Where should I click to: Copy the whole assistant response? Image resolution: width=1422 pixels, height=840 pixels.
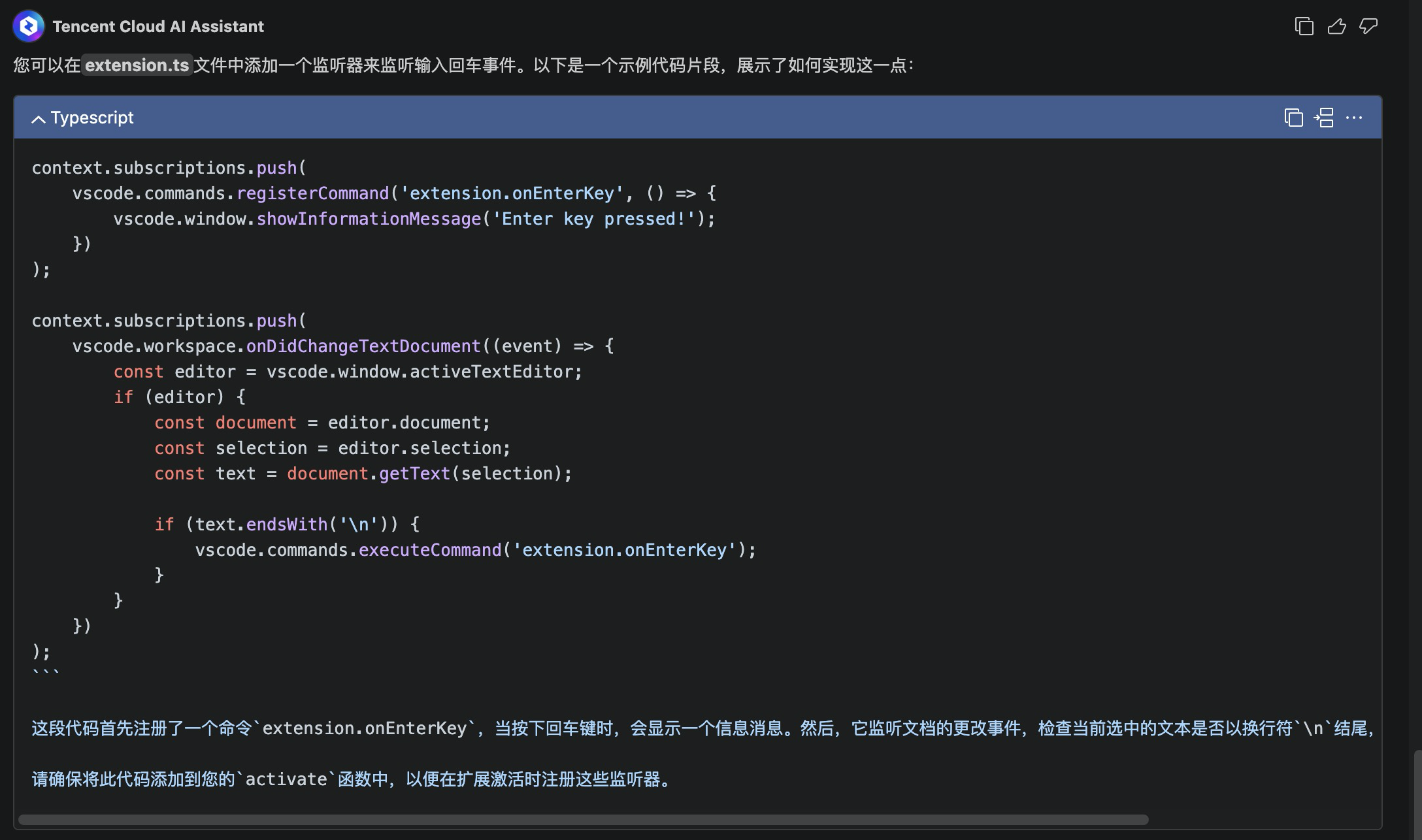[1304, 26]
